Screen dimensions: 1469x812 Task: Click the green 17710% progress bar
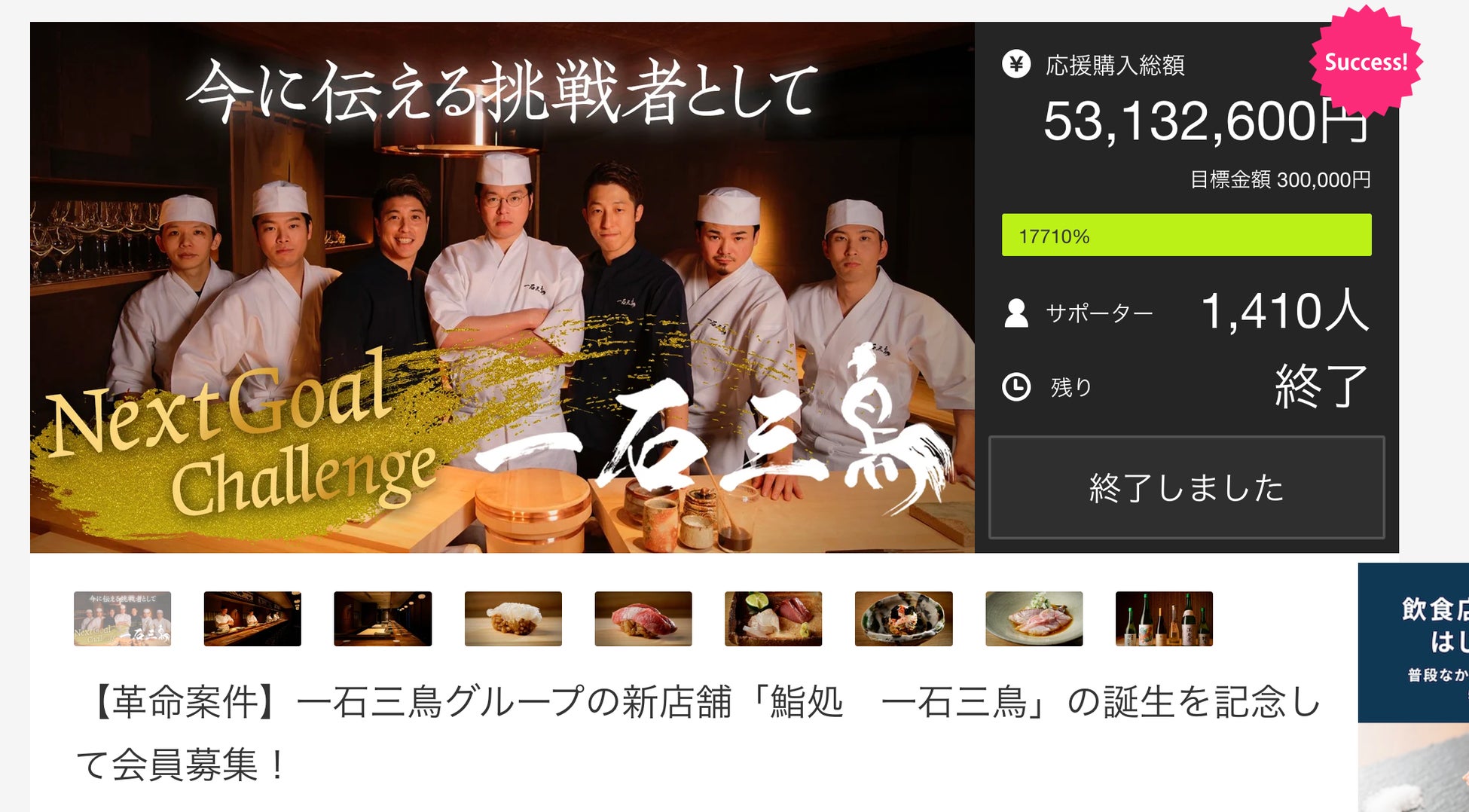[1186, 235]
